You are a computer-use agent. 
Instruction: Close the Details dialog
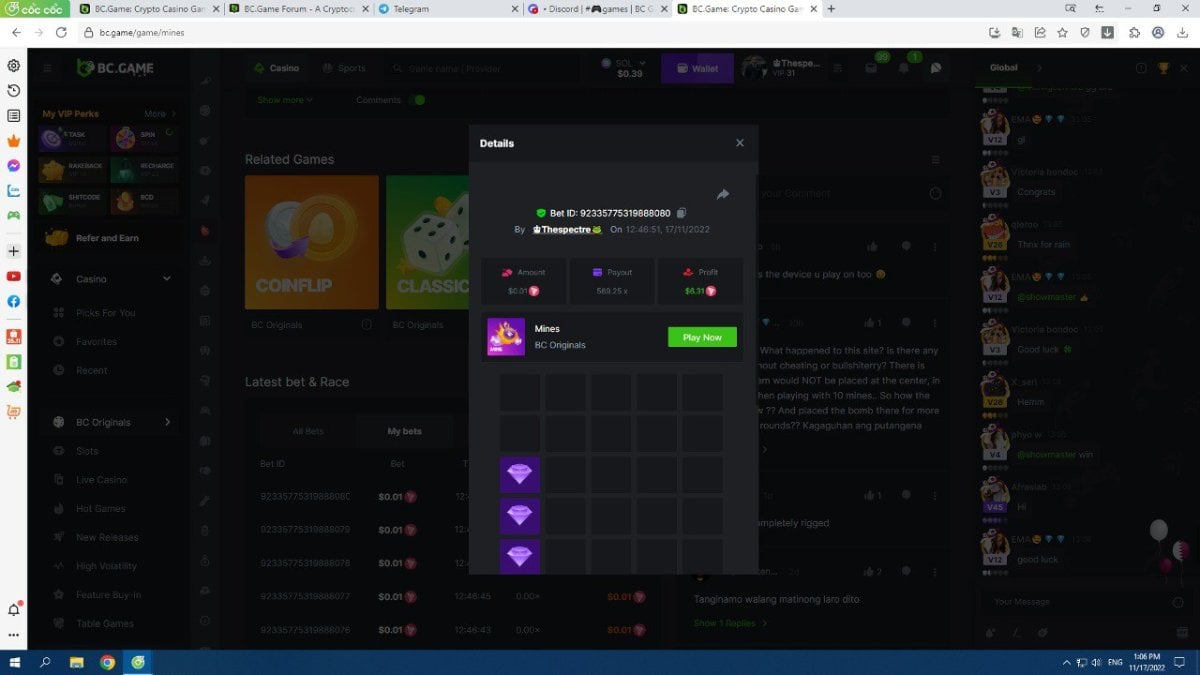coord(740,143)
